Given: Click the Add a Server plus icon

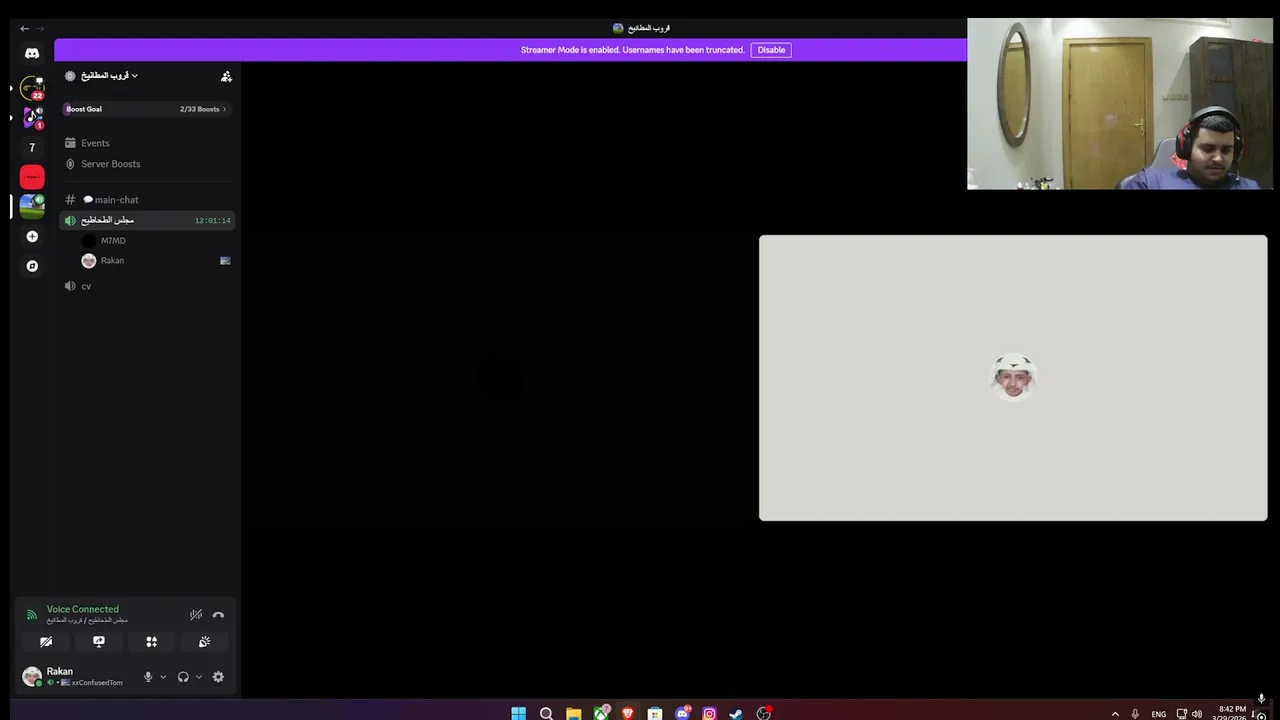Looking at the screenshot, I should 32,236.
